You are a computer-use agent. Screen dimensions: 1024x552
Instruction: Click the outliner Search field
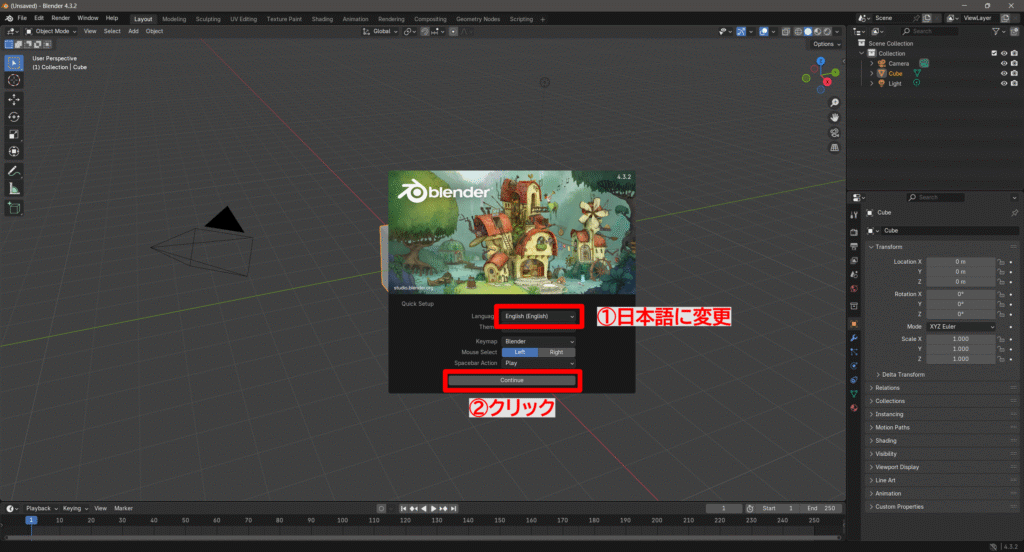pos(930,31)
